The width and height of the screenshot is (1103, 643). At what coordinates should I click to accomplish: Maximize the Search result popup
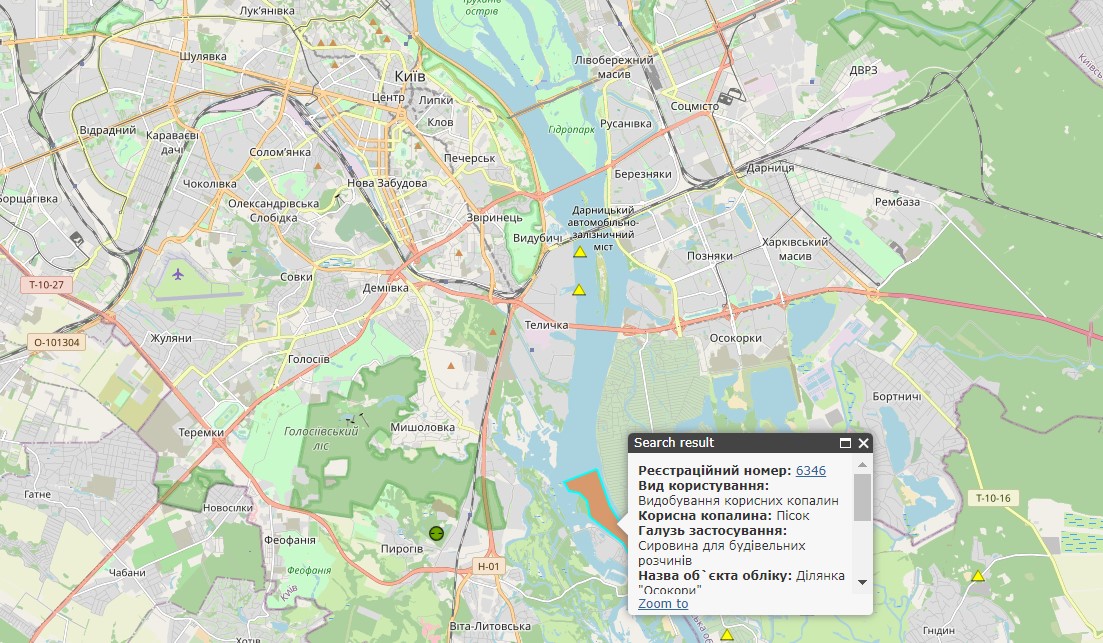(845, 443)
